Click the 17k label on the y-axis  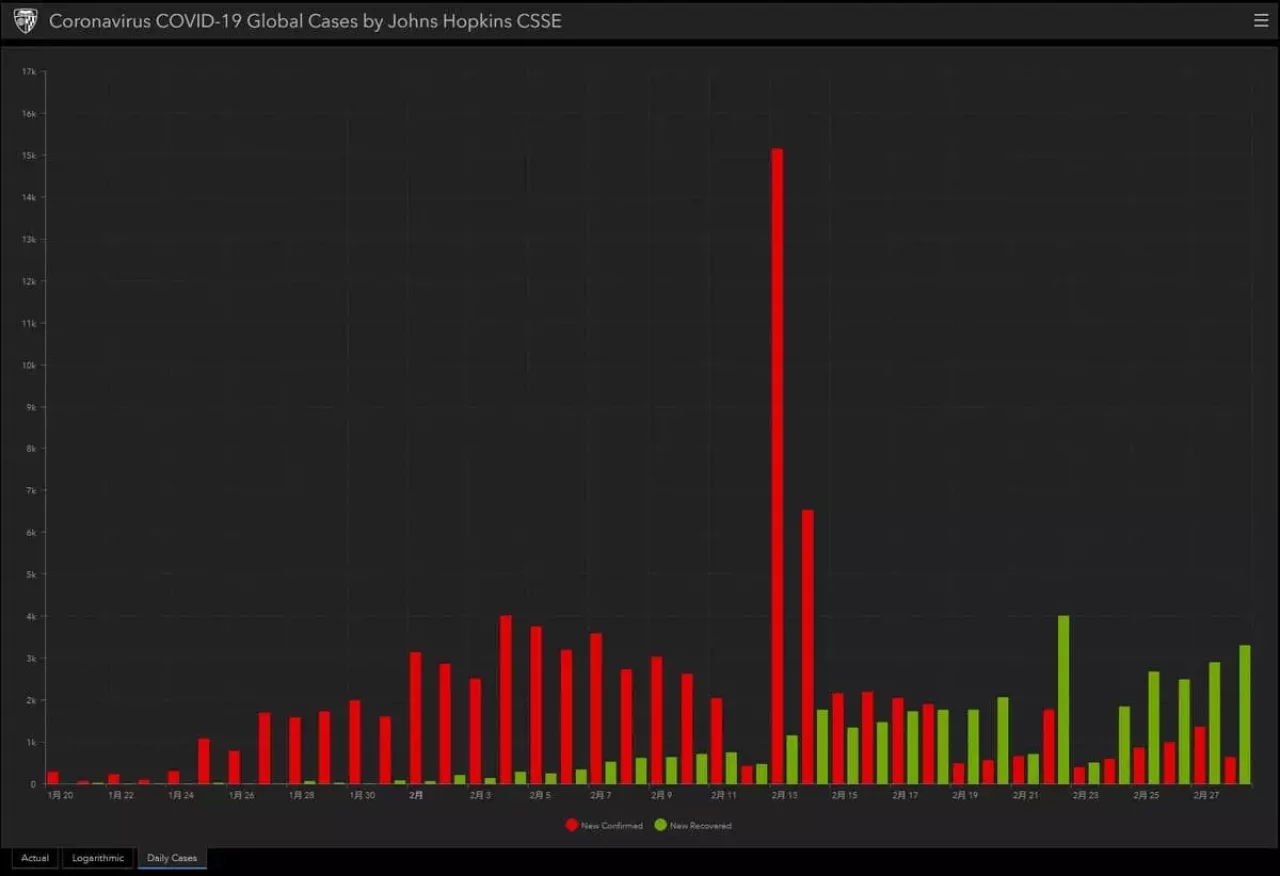pos(29,72)
